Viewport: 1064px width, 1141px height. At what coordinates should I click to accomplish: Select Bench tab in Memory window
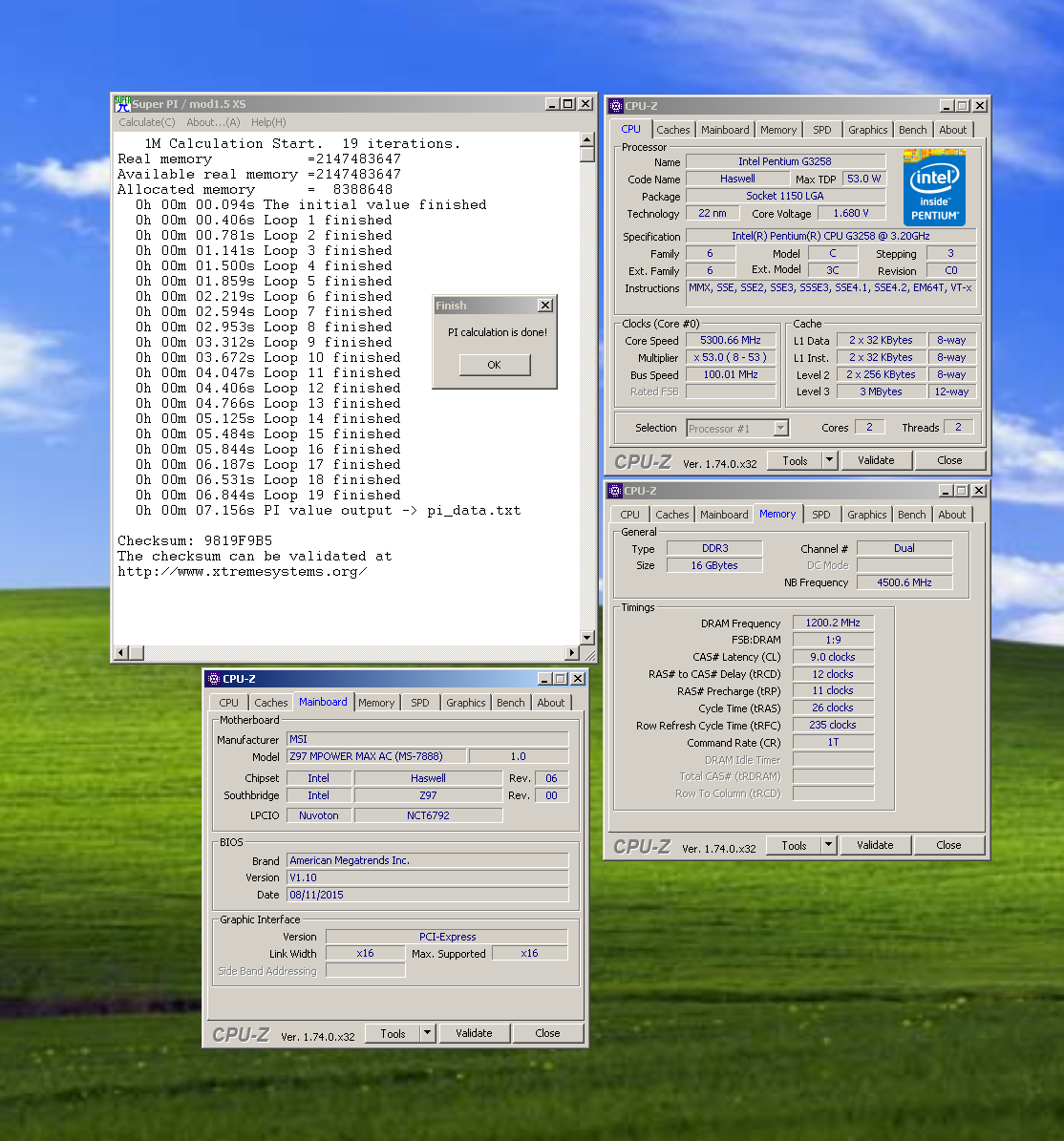[x=912, y=516]
